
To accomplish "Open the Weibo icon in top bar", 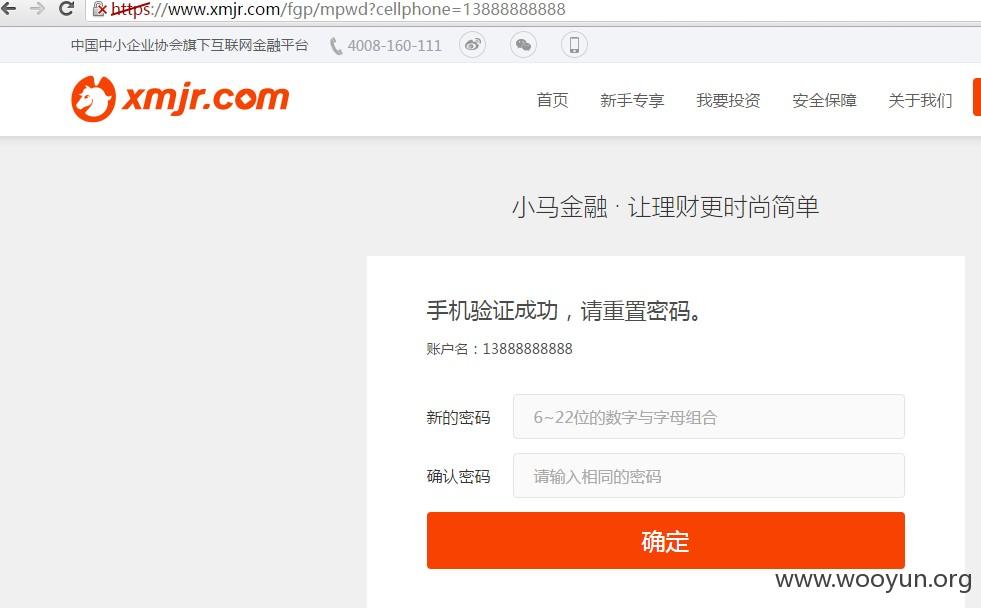I will click(x=472, y=45).
